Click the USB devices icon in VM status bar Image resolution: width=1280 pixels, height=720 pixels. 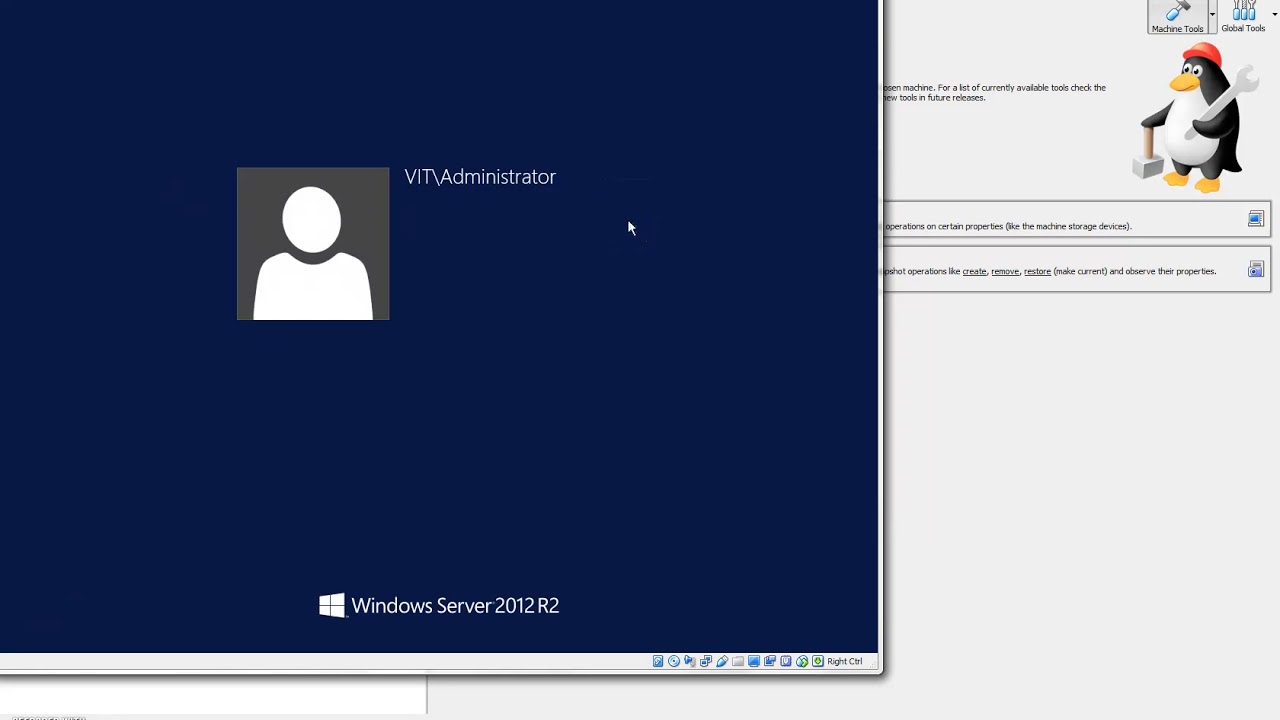(x=722, y=661)
